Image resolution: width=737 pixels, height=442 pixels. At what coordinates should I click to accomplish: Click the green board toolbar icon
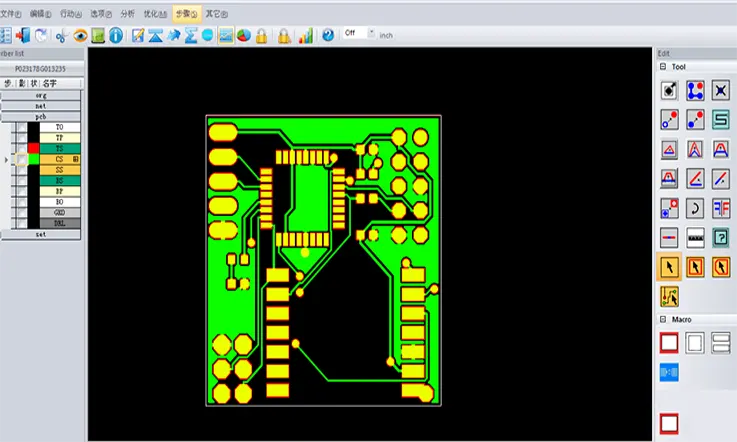[98, 36]
